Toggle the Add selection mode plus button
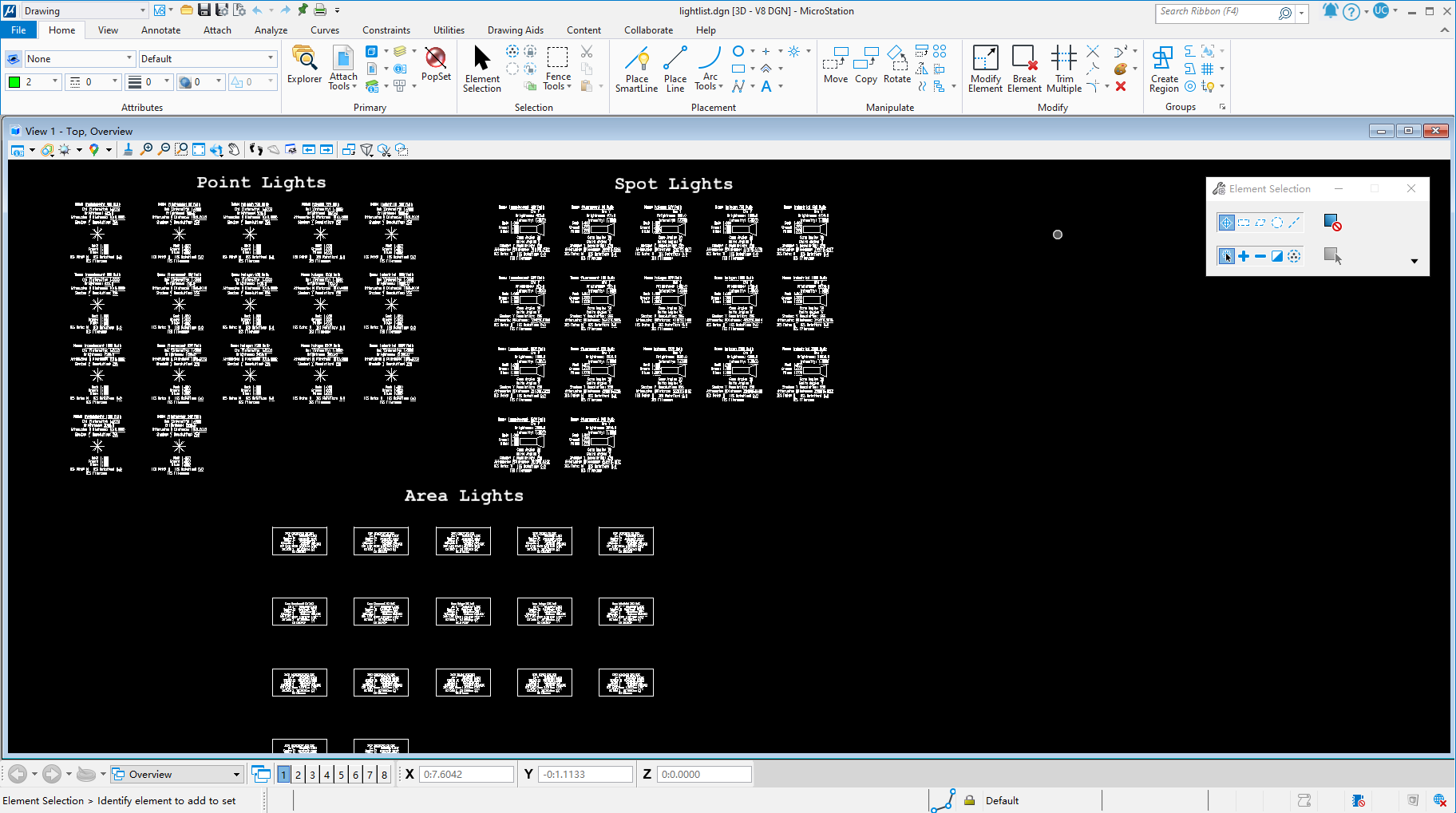The image size is (1456, 813). tap(1244, 257)
